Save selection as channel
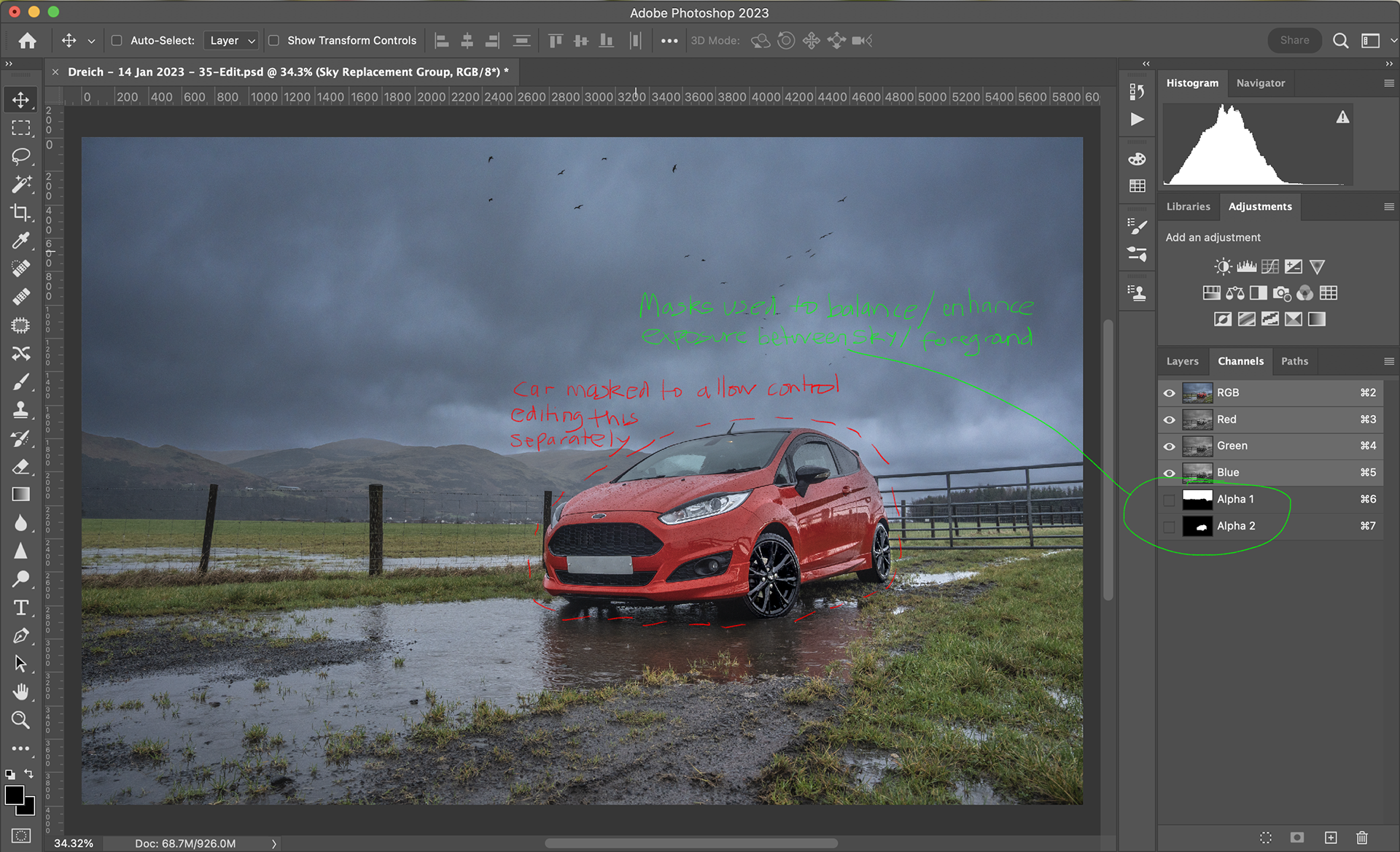 [1297, 837]
